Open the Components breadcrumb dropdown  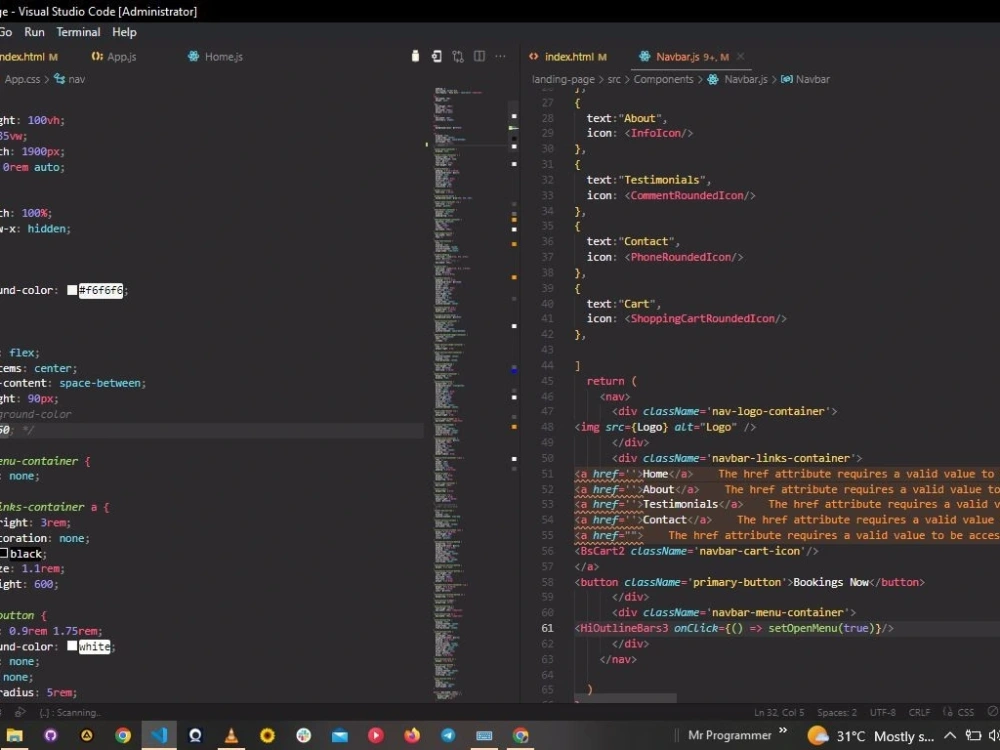663,79
